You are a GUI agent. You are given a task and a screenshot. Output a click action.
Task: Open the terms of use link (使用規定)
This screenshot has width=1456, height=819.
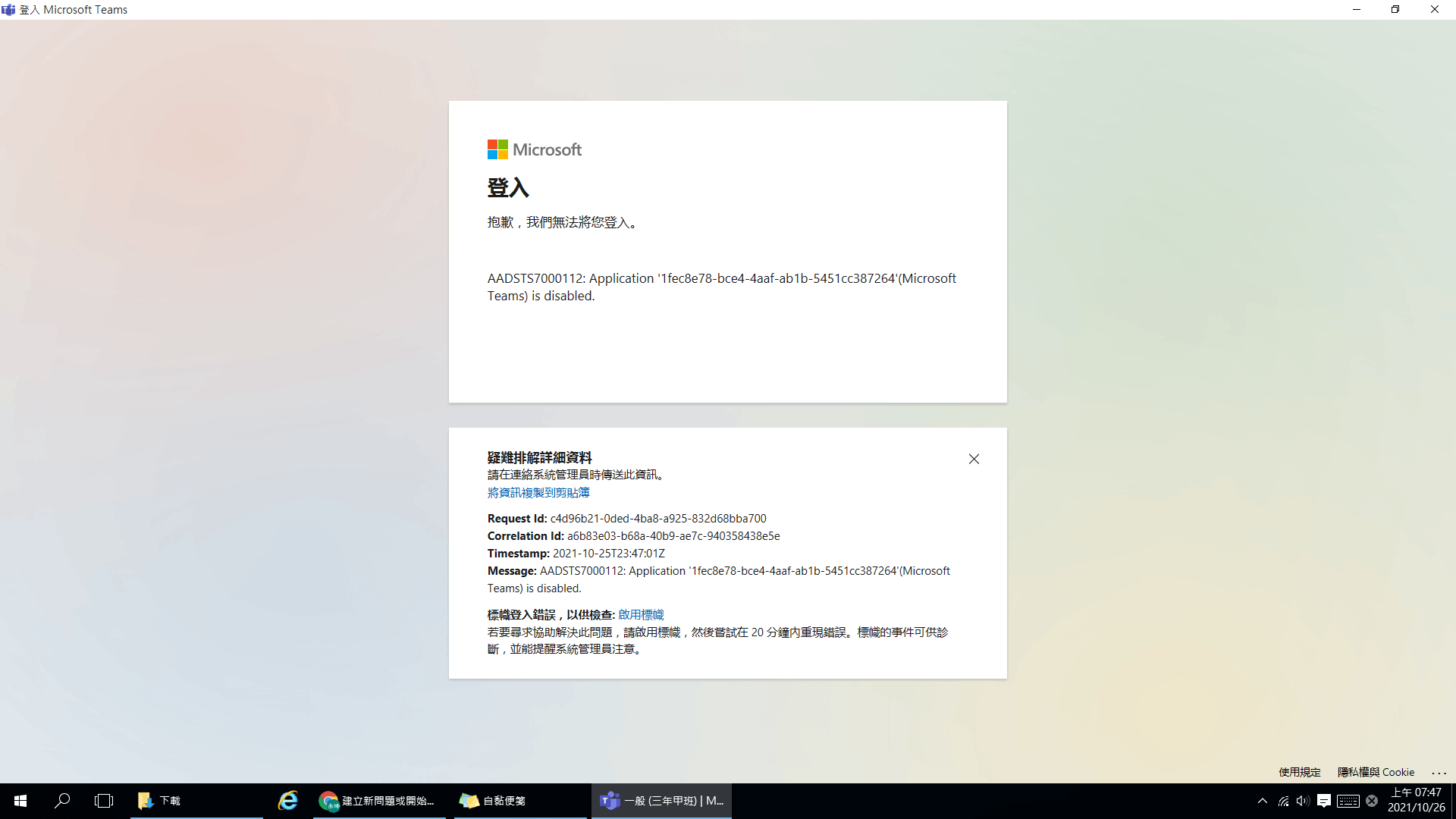[1299, 772]
